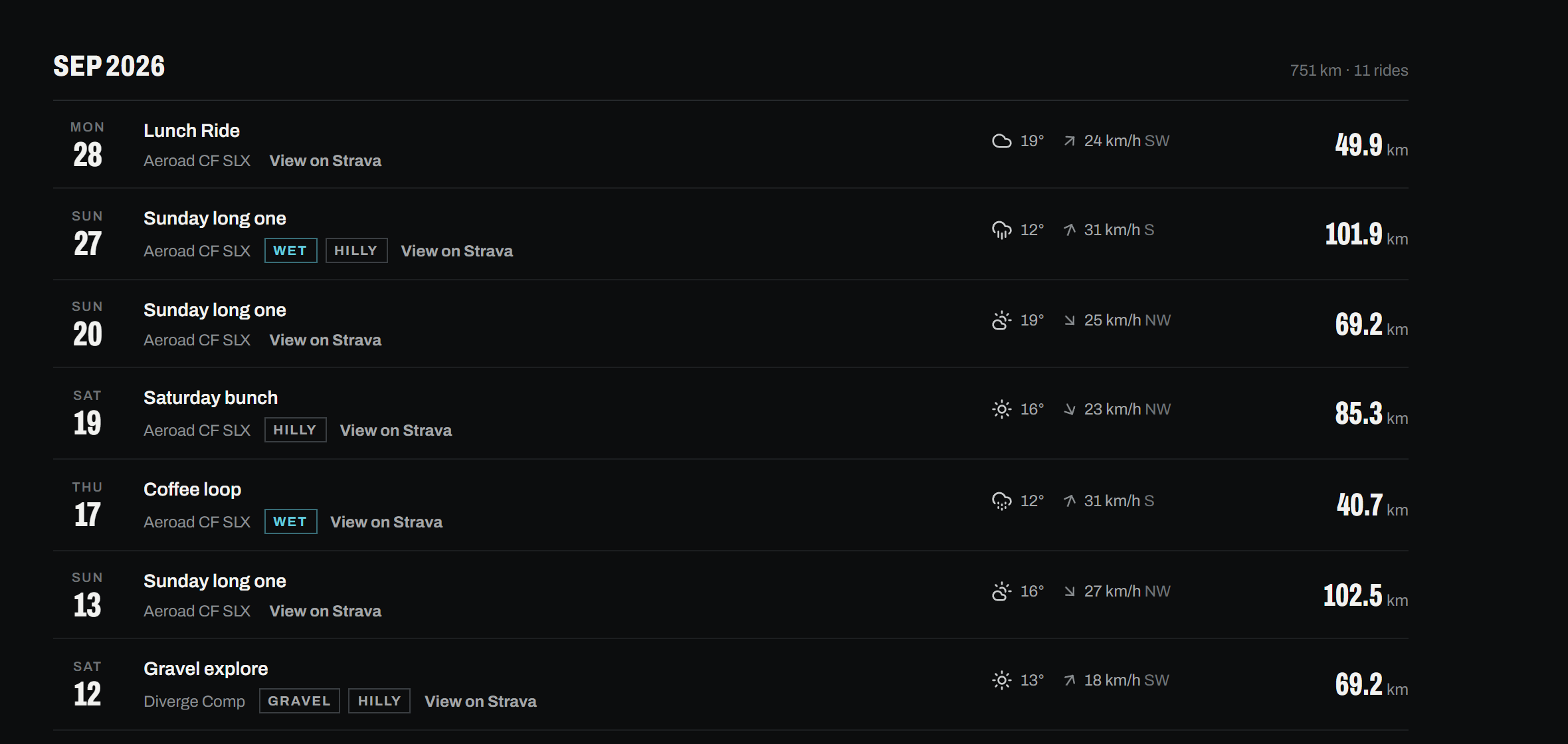Click the sun icon for Gravel explore
Viewport: 1568px width, 744px height.
(1001, 680)
